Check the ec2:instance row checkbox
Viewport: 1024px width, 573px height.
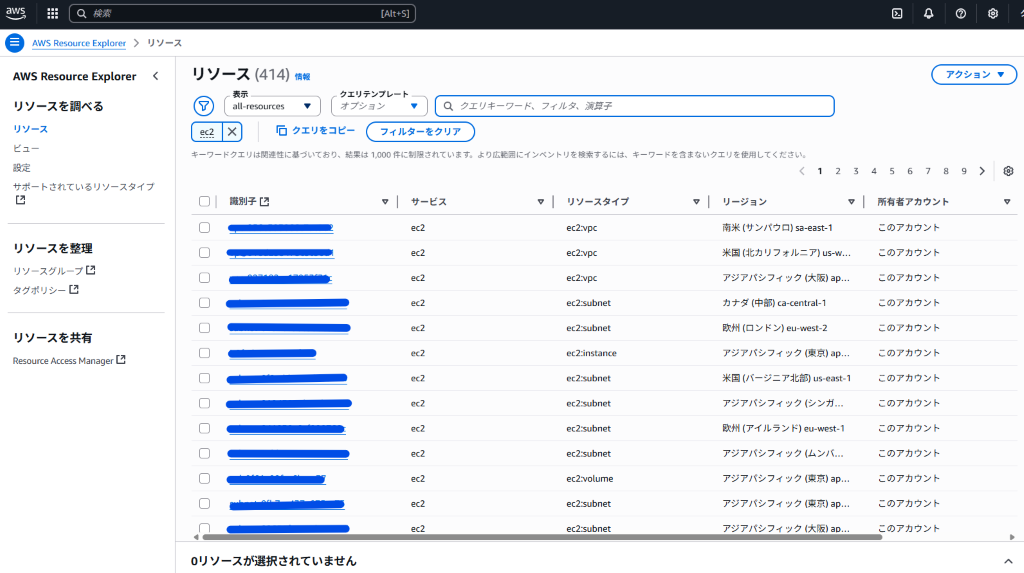click(x=204, y=353)
